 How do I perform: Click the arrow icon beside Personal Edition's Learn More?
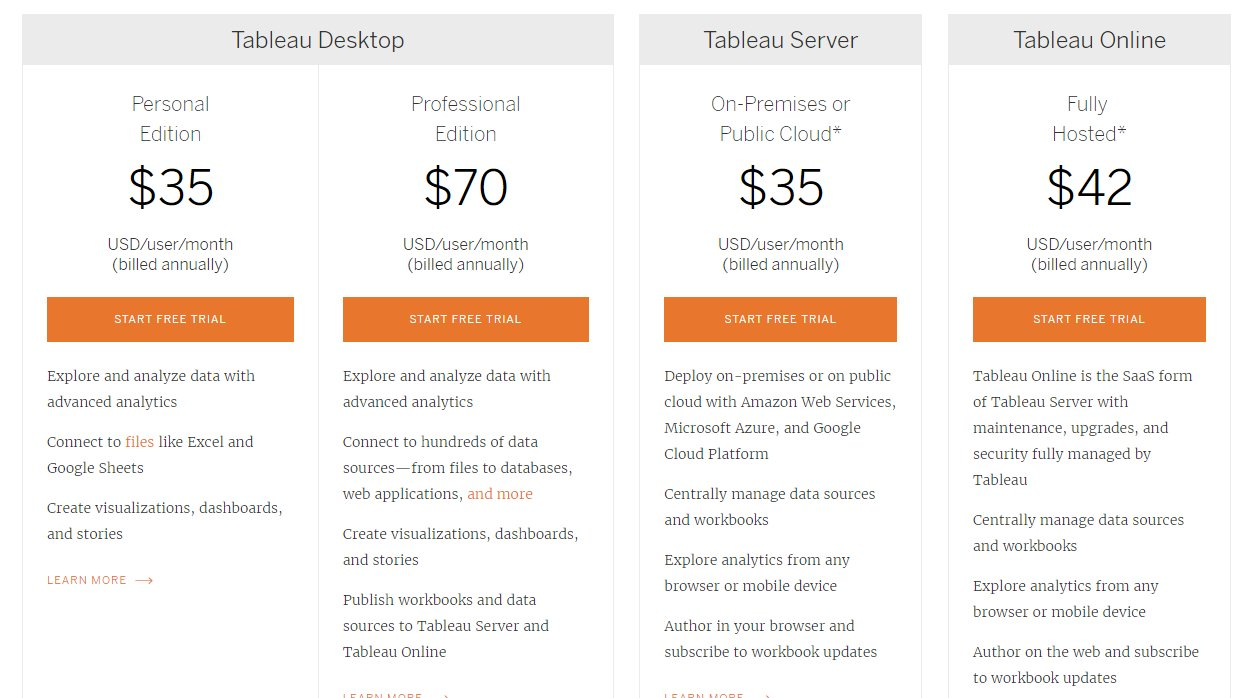(144, 580)
